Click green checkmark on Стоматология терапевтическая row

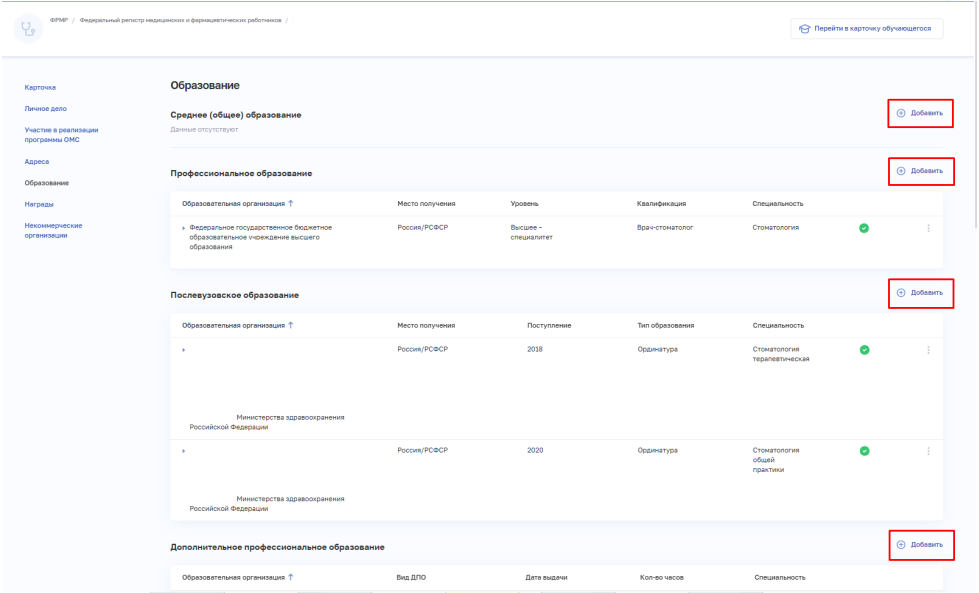point(864,350)
